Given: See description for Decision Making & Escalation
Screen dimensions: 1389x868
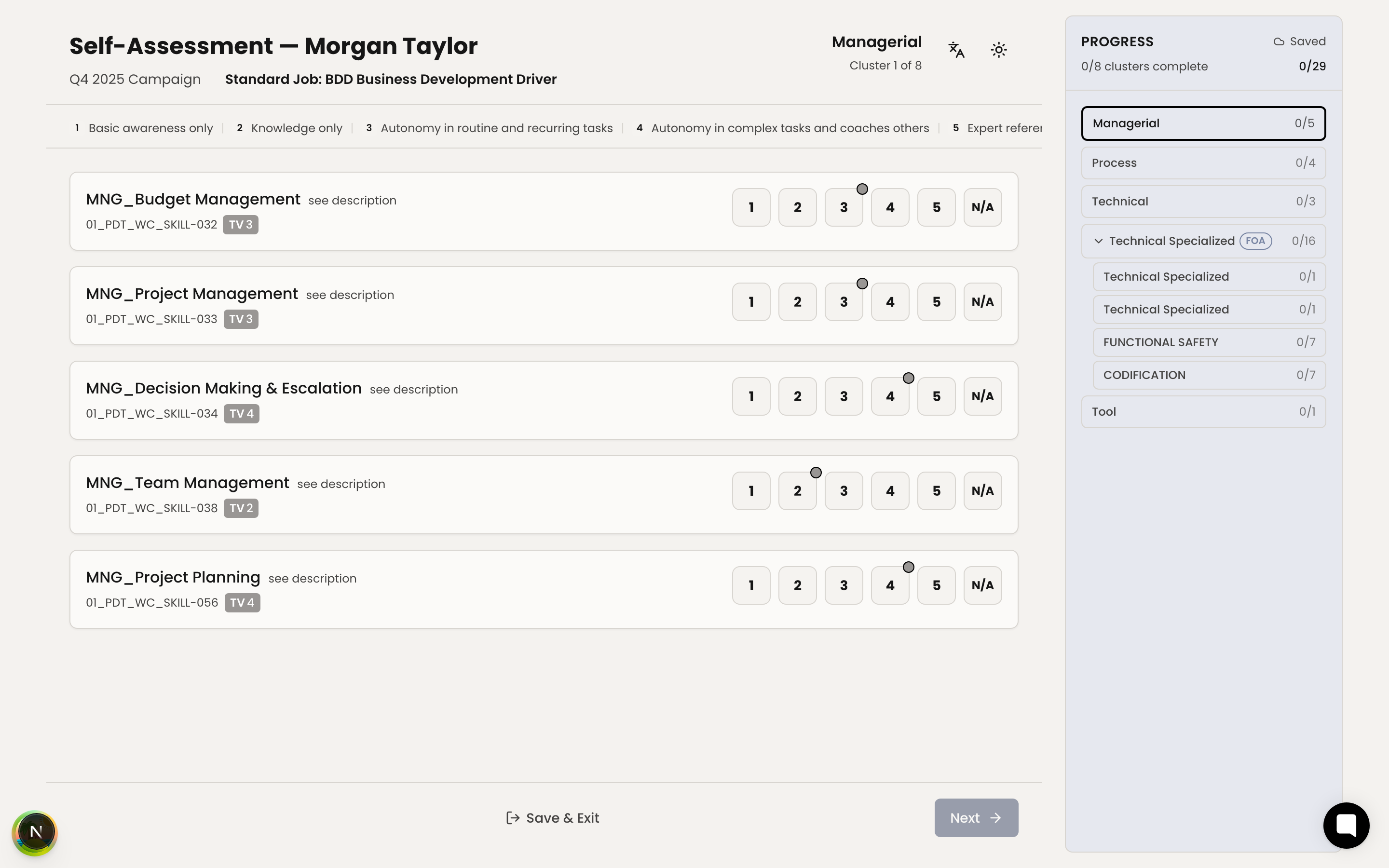Looking at the screenshot, I should point(413,390).
